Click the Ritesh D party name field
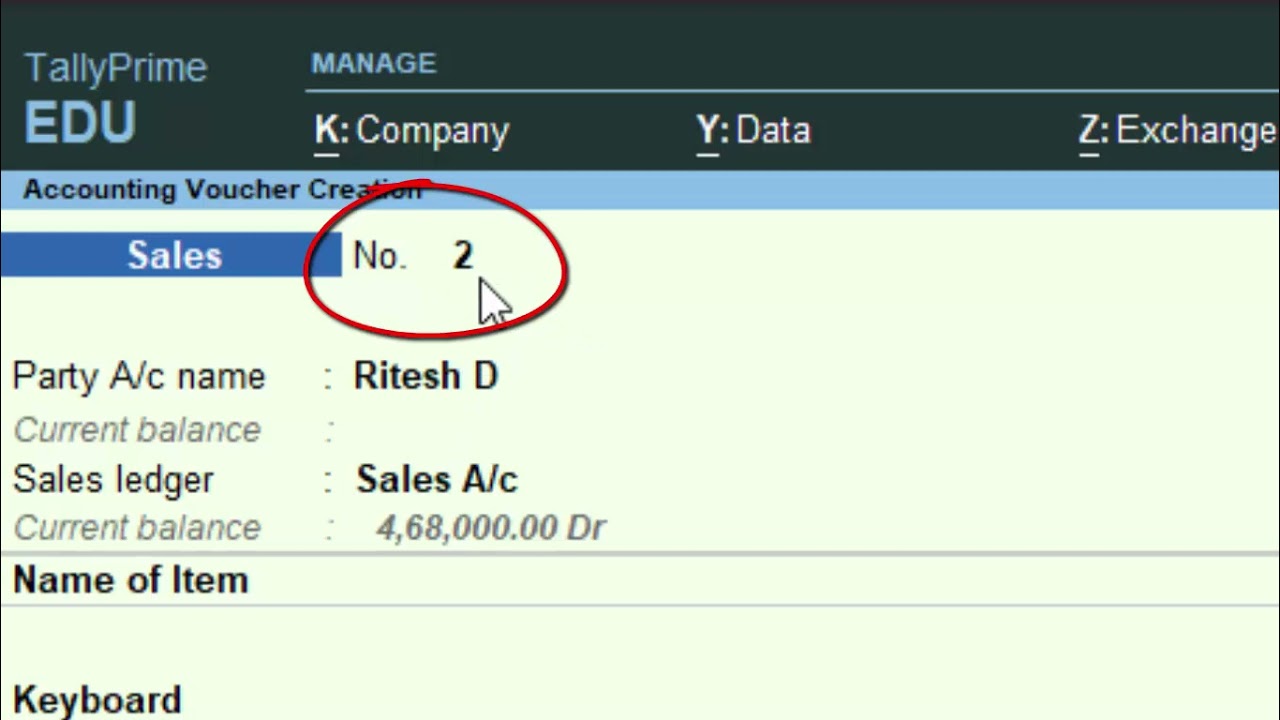The height and width of the screenshot is (720, 1280). [x=426, y=377]
